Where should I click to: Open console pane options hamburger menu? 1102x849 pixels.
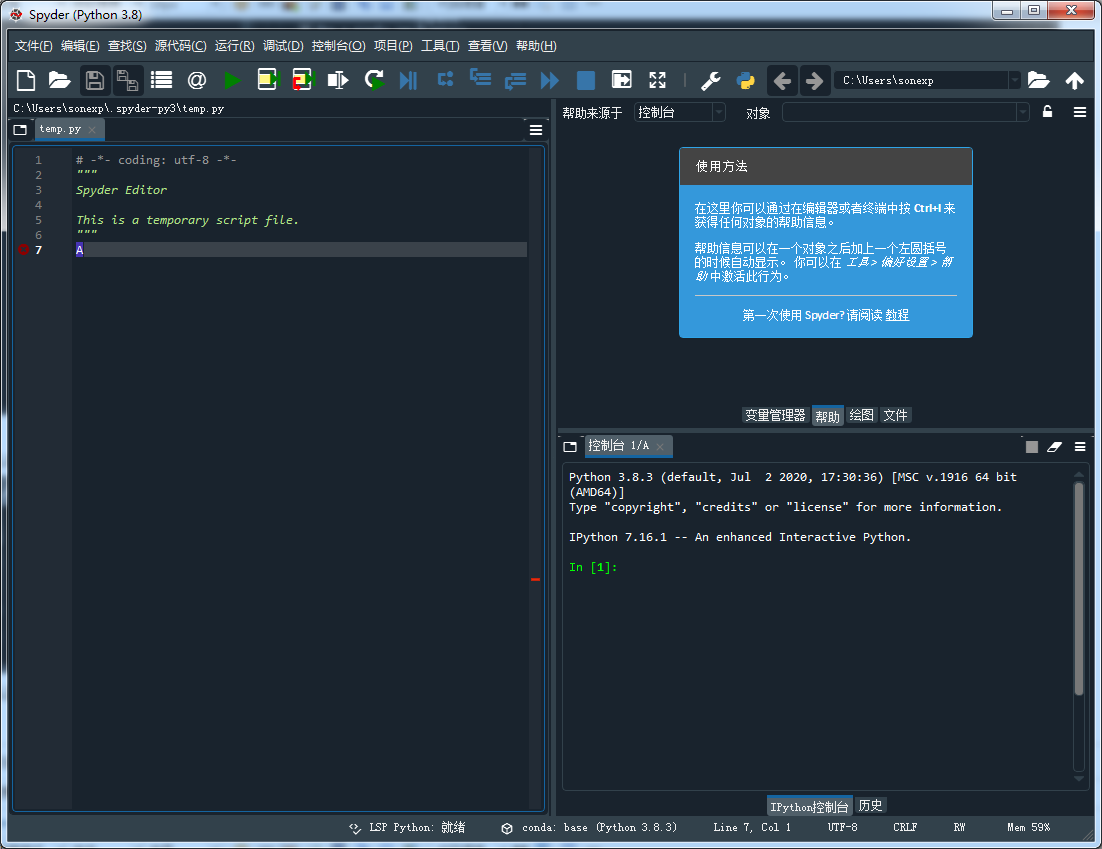point(1080,447)
